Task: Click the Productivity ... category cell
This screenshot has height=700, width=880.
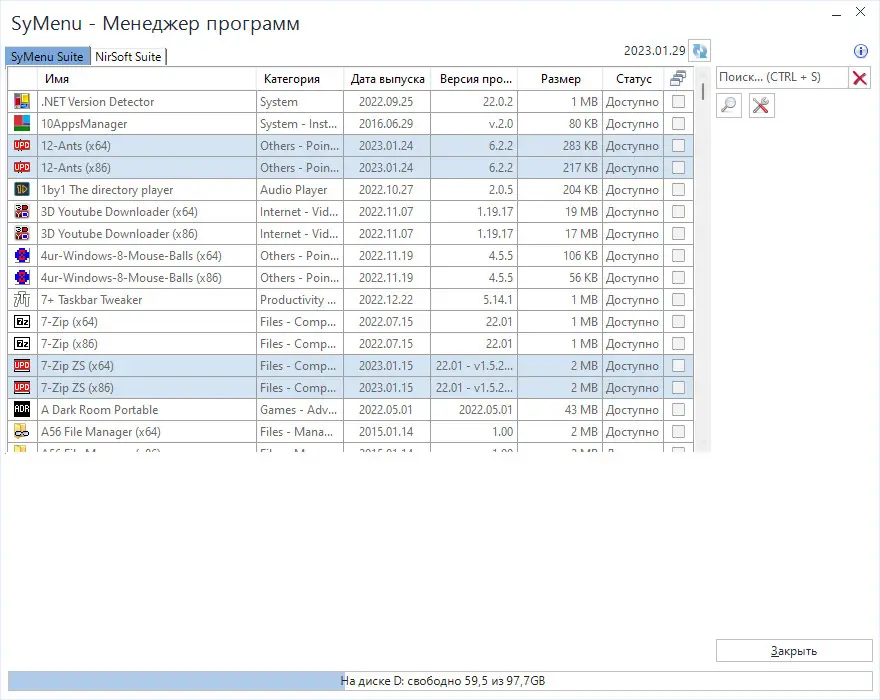Action: (x=300, y=300)
